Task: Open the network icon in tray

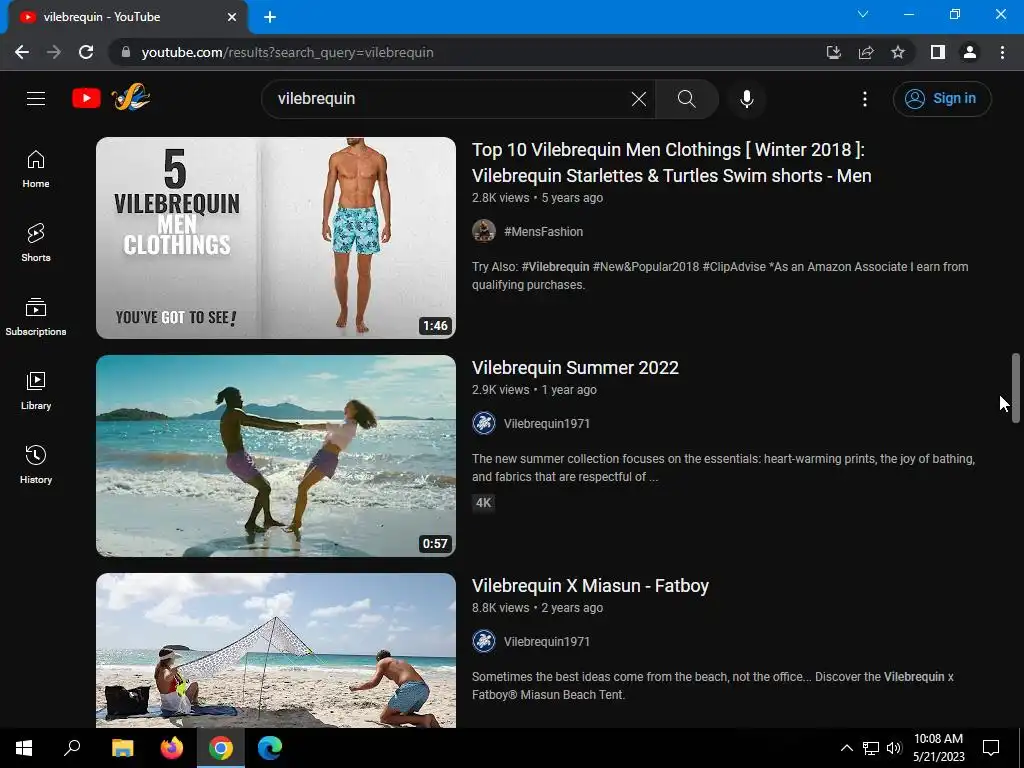Action: (871, 748)
